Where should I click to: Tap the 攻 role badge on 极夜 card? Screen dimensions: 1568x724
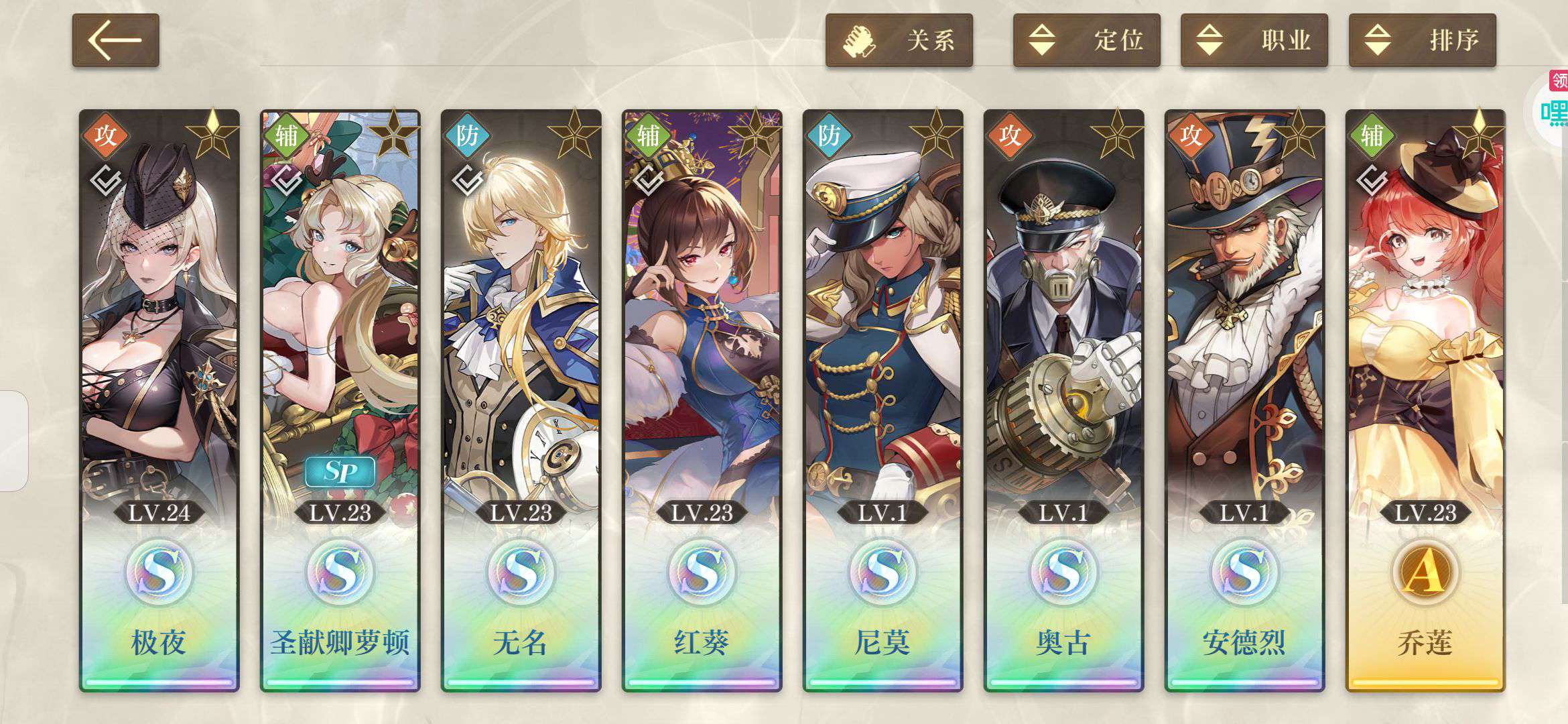point(105,135)
